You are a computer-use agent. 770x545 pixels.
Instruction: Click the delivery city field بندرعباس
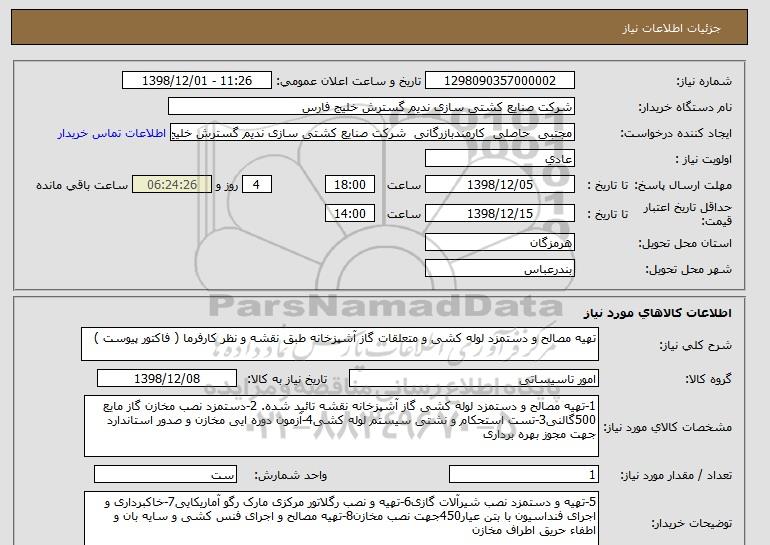click(x=500, y=269)
